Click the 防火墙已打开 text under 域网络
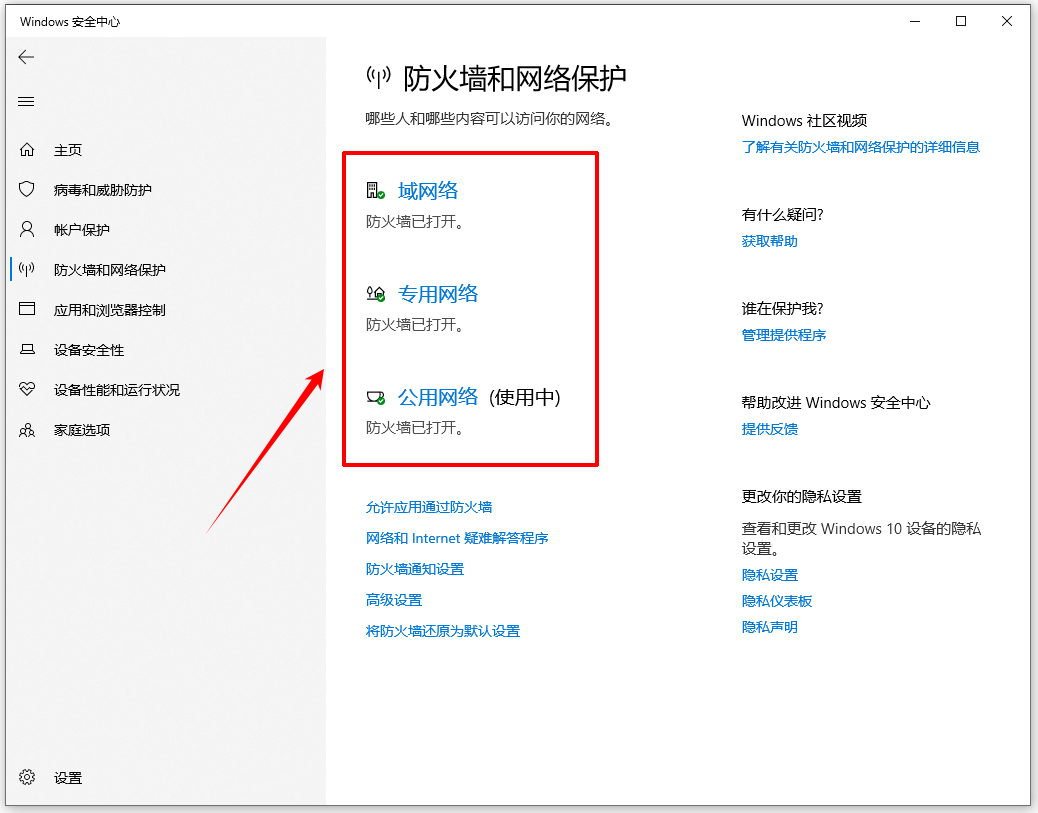The width and height of the screenshot is (1038, 813). click(x=414, y=222)
